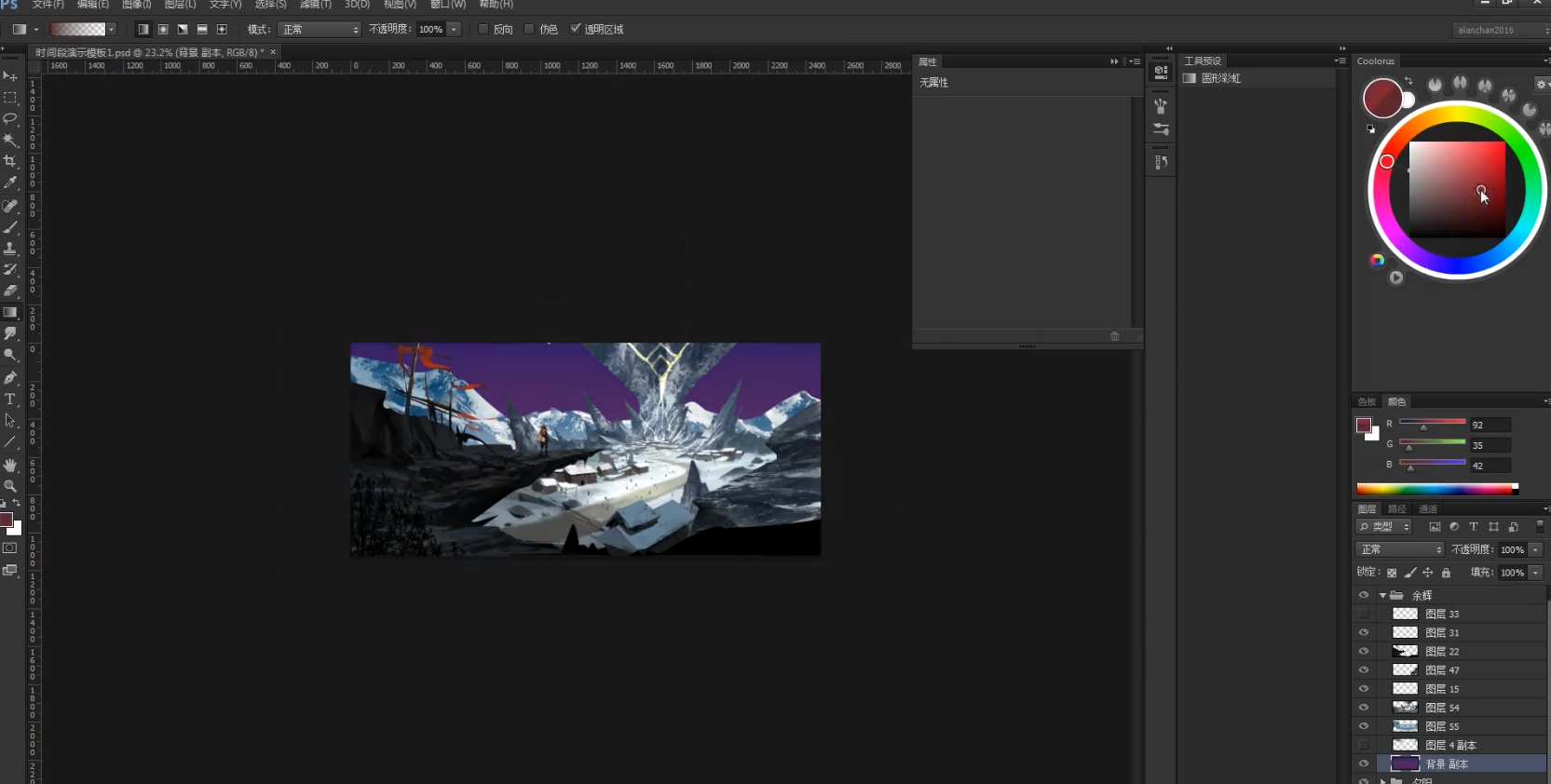Select the Magic Wand tool
The image size is (1551, 784).
tap(10, 141)
